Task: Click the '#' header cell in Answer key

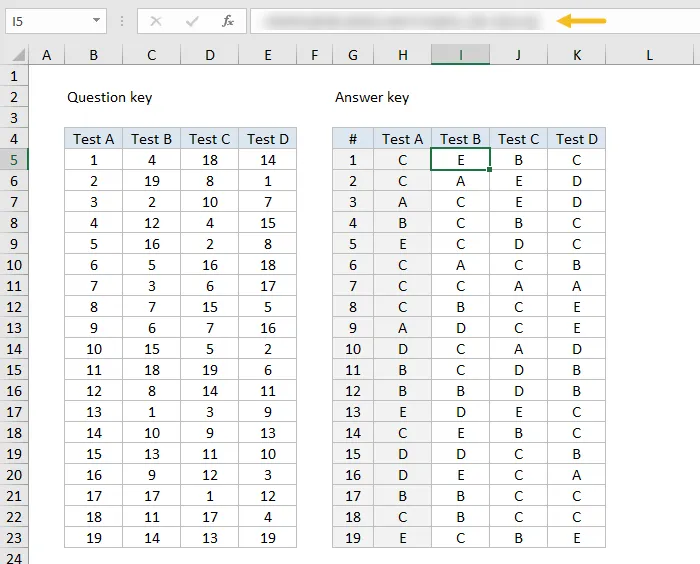Action: (352, 139)
